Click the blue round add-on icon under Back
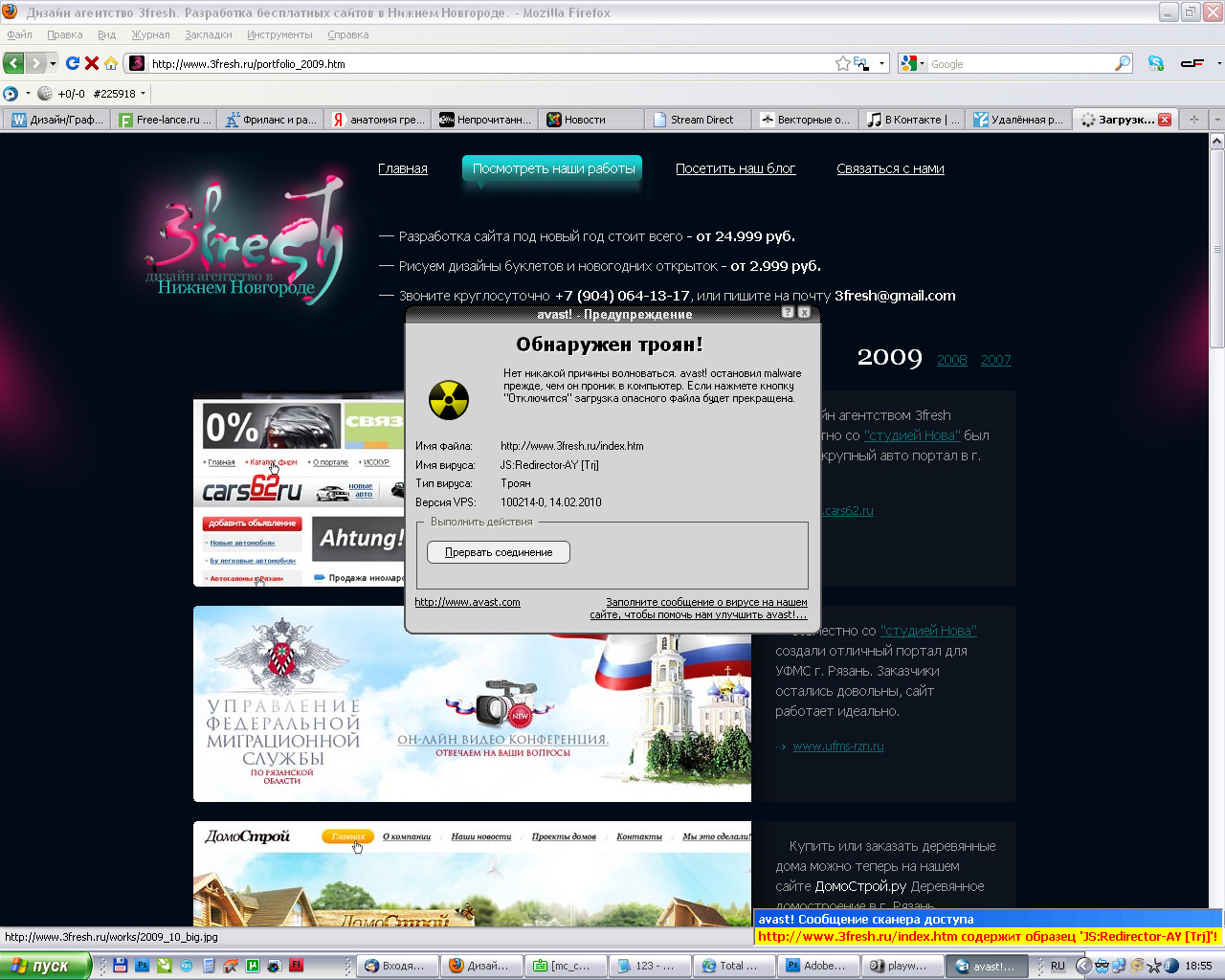Screen dimensions: 1225x980 pyautogui.click(x=11, y=94)
